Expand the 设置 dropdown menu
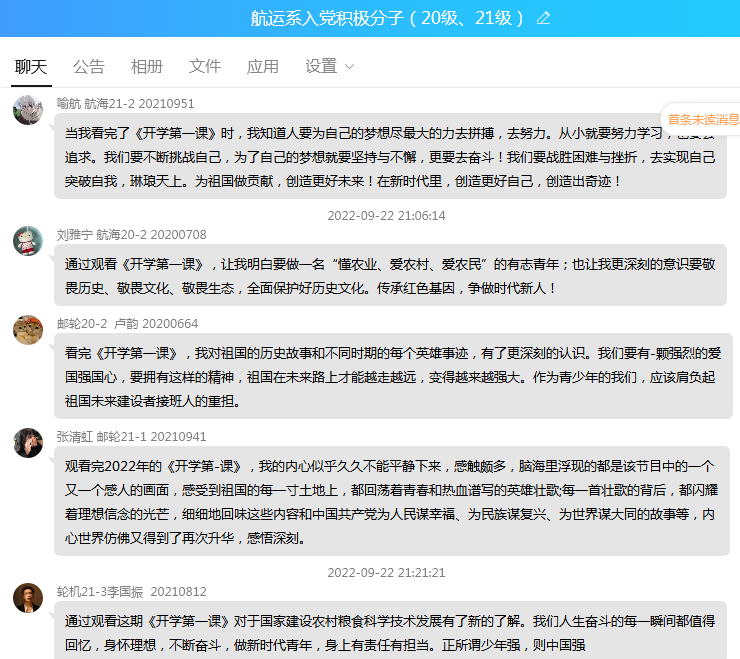740x659 pixels. coord(330,67)
